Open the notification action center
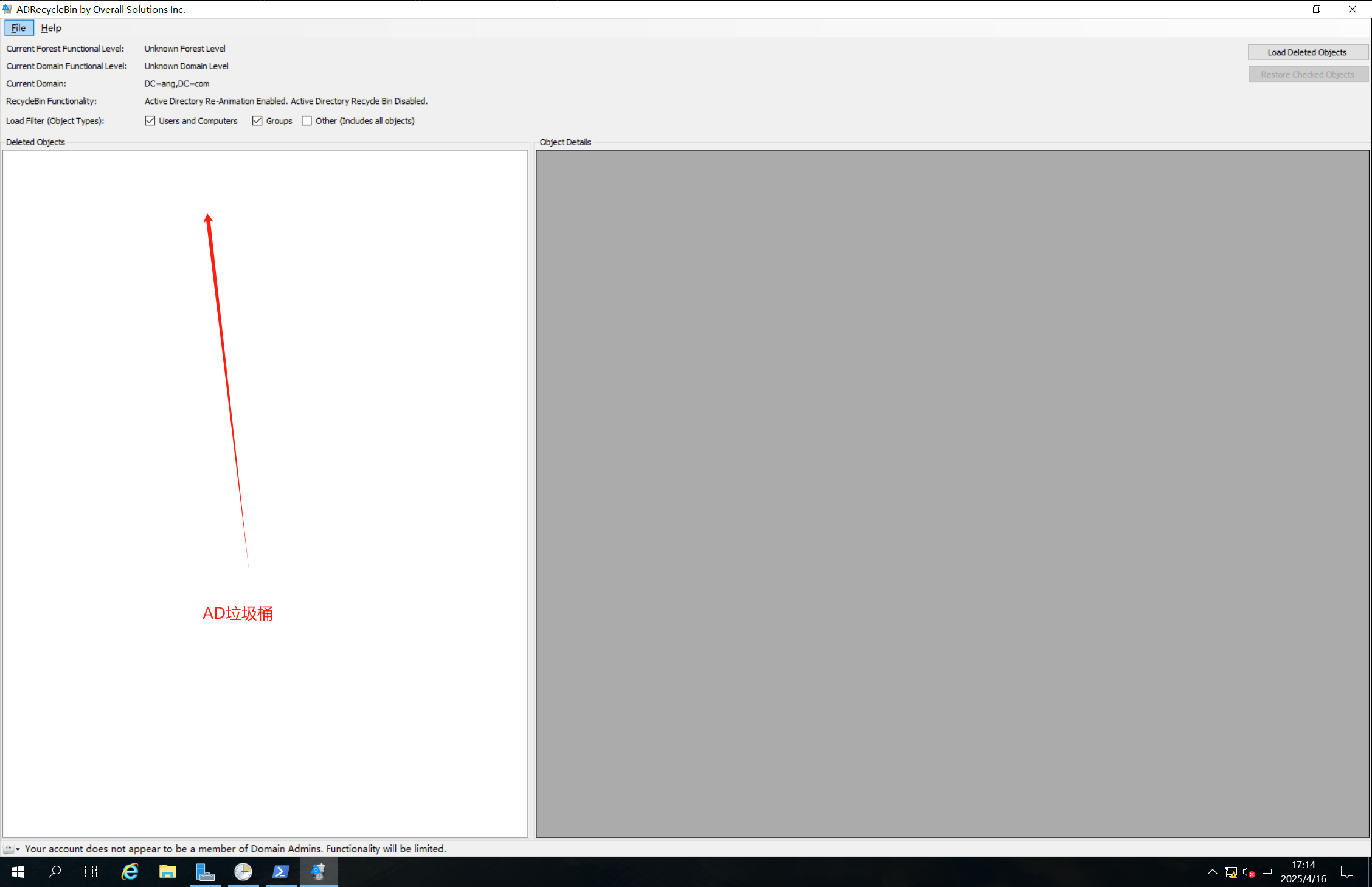Screen dimensions: 1372x887 (x=1347, y=872)
